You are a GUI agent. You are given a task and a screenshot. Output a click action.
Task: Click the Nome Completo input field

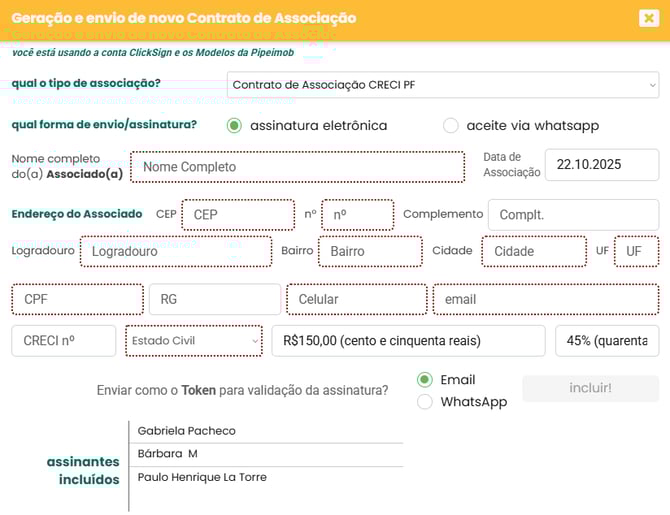tap(297, 167)
